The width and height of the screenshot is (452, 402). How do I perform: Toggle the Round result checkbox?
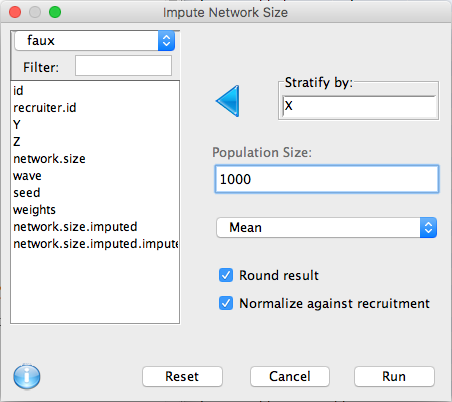tap(226, 275)
